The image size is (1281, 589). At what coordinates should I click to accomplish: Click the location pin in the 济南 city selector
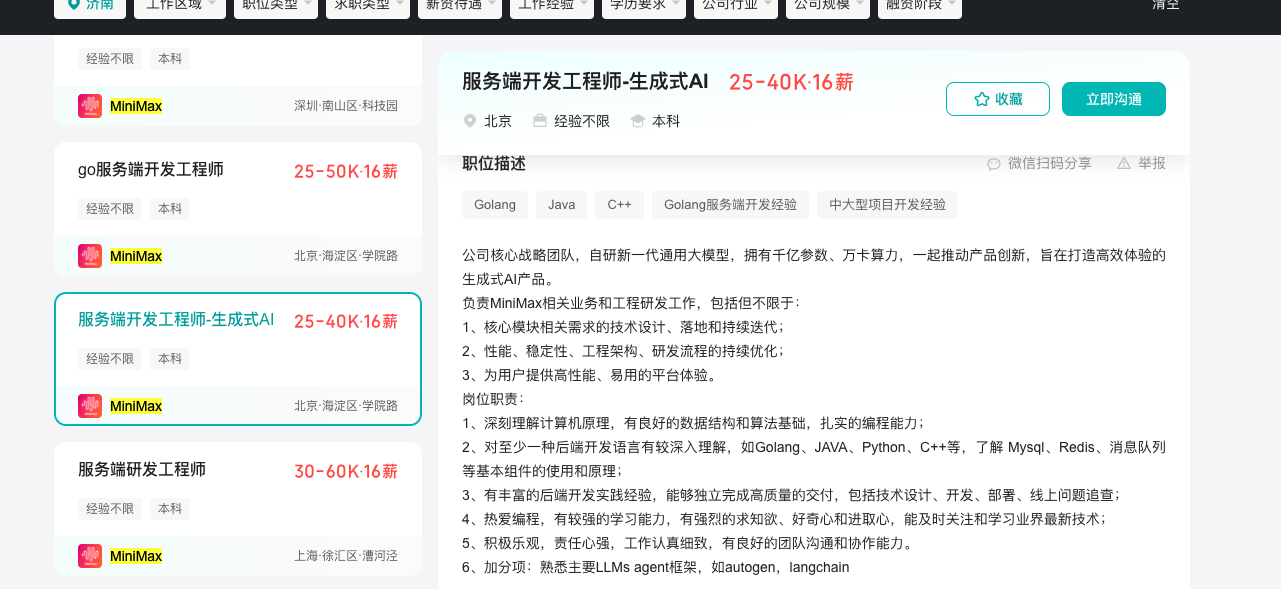[x=73, y=5]
